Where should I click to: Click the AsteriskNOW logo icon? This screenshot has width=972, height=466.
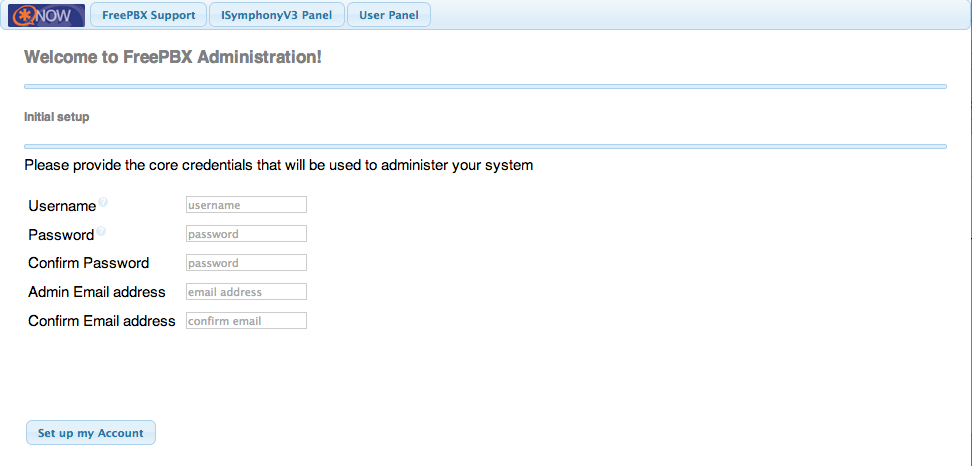click(x=46, y=15)
